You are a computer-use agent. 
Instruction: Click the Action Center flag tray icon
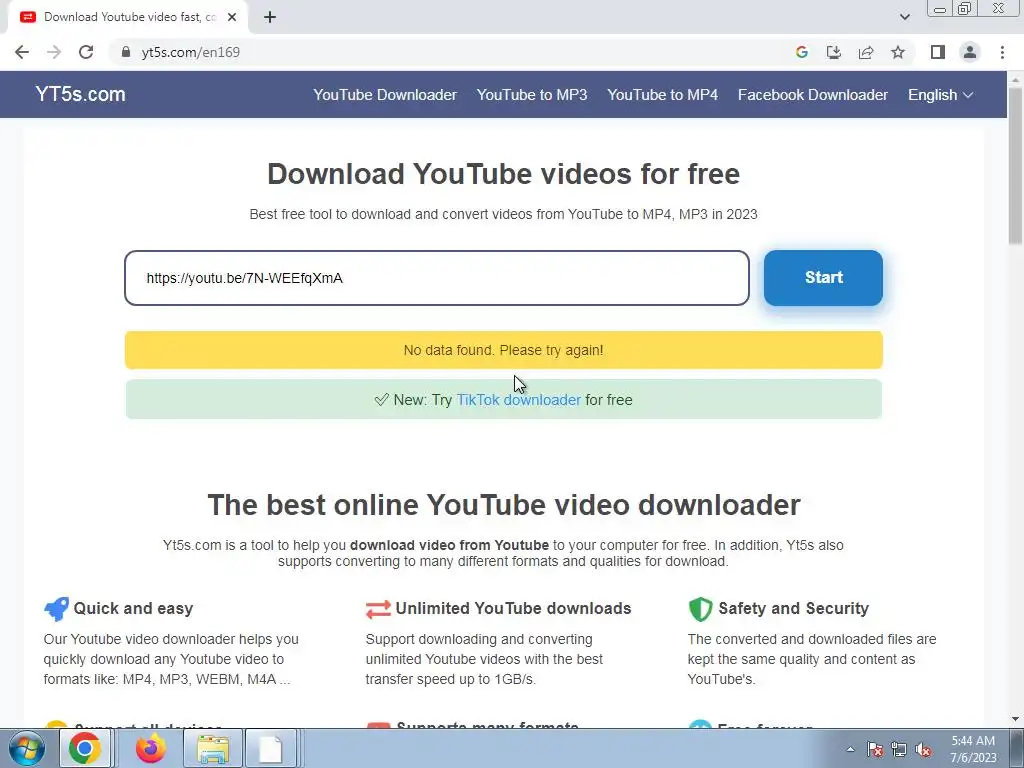tap(875, 750)
